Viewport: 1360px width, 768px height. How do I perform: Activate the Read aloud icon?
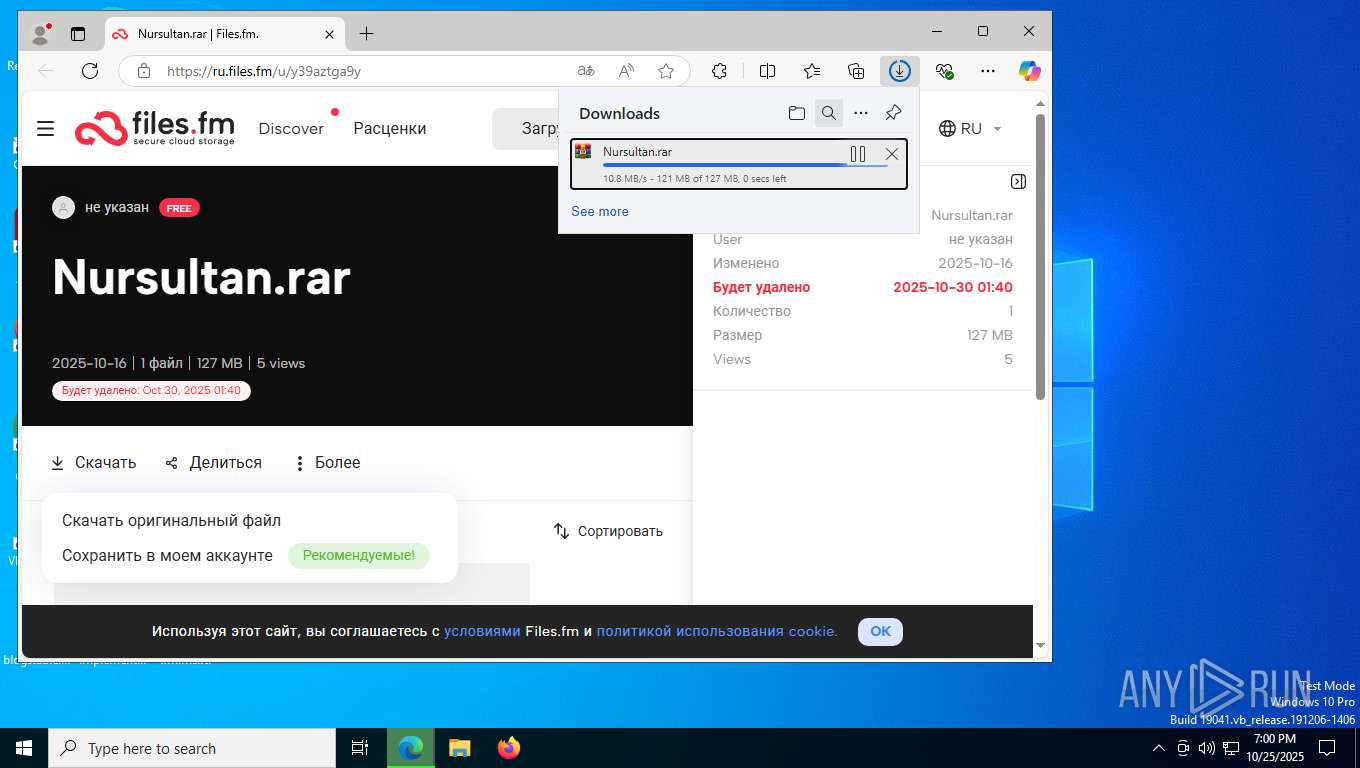point(626,71)
